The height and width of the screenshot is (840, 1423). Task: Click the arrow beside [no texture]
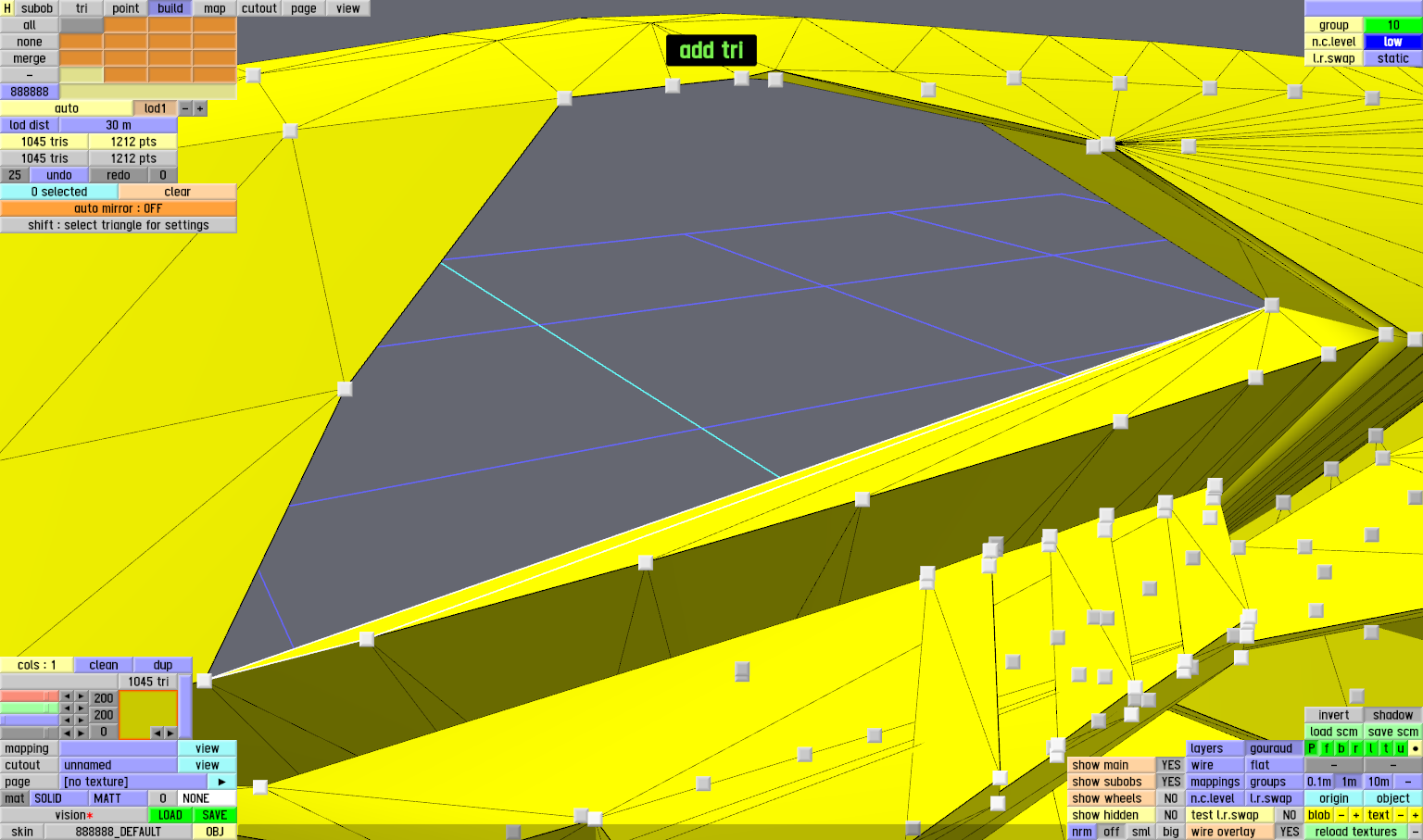tap(222, 782)
